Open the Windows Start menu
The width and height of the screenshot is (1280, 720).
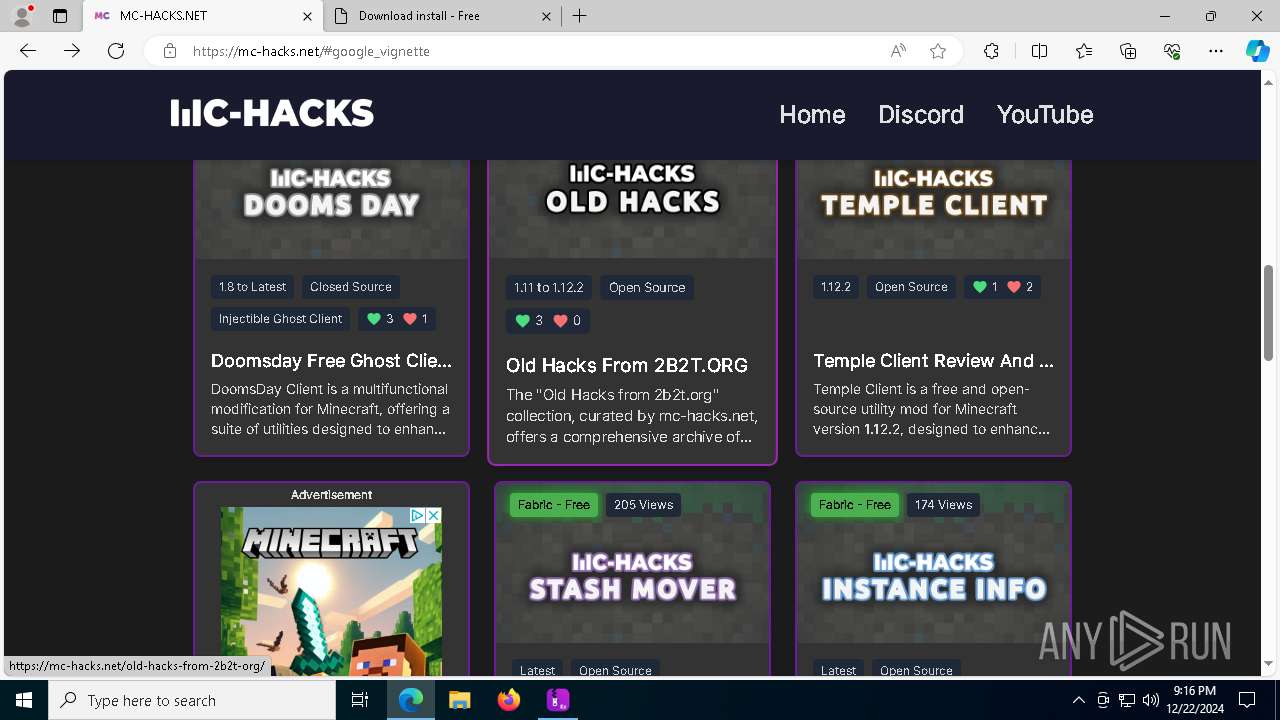click(x=24, y=700)
